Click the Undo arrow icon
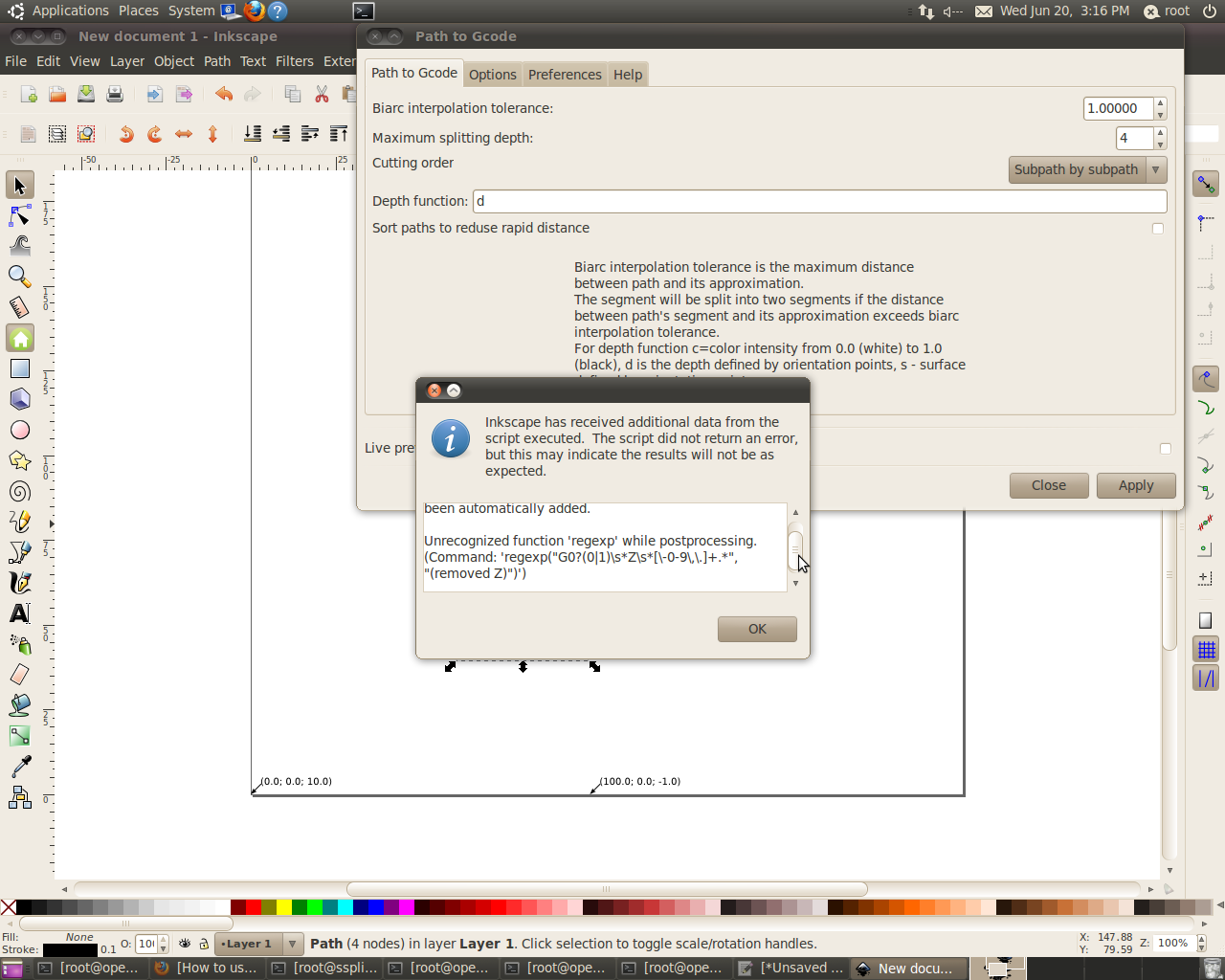1225x980 pixels. click(224, 94)
